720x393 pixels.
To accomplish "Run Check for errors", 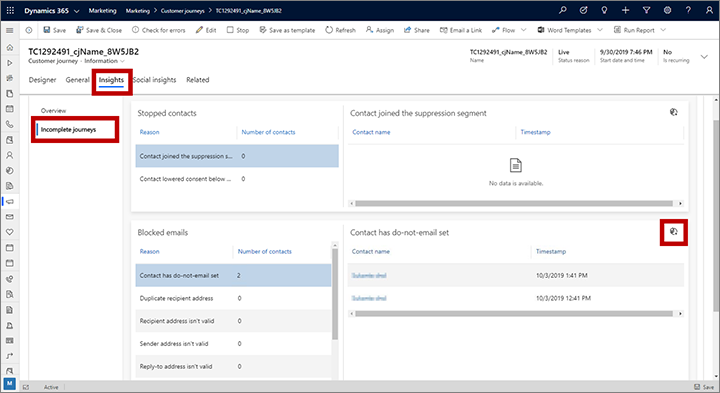I will (159, 30).
